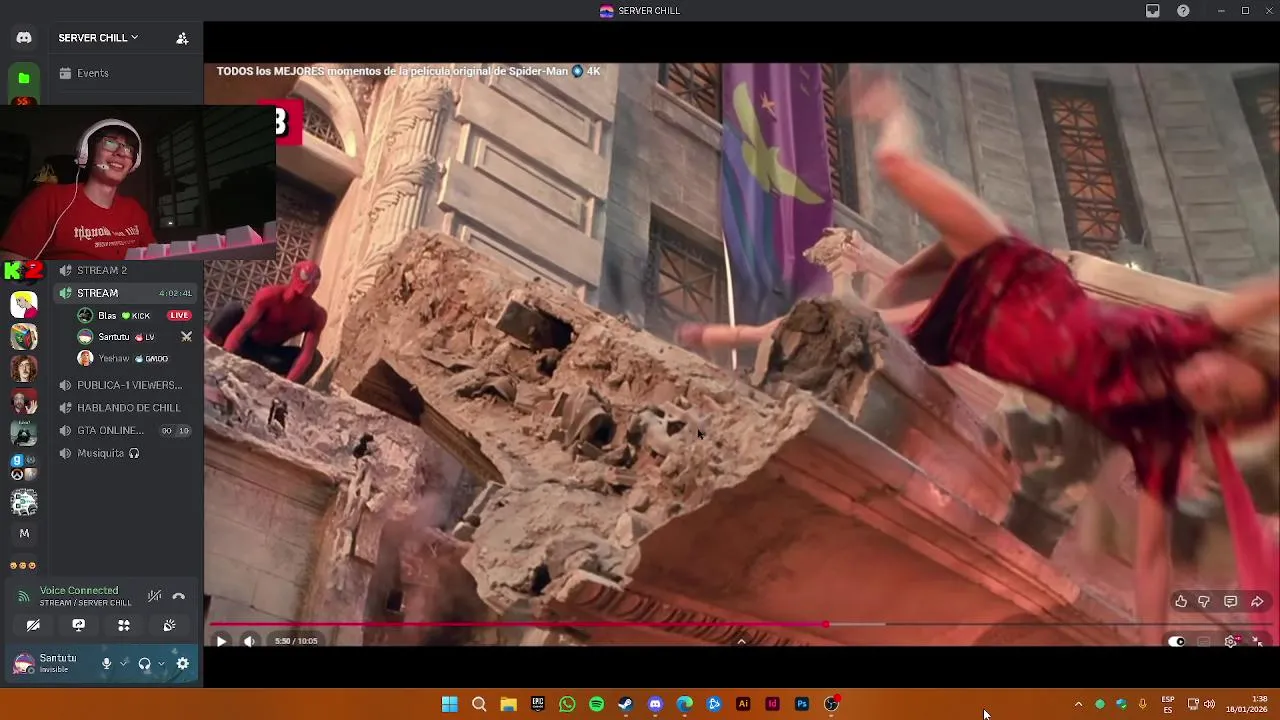The height and width of the screenshot is (720, 1280).
Task: Open the video comments icon
Action: click(1231, 601)
